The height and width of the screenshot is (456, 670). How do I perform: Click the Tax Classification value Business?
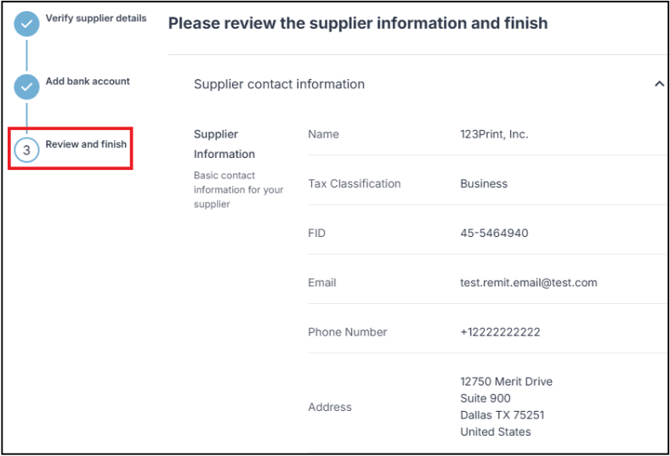click(484, 184)
